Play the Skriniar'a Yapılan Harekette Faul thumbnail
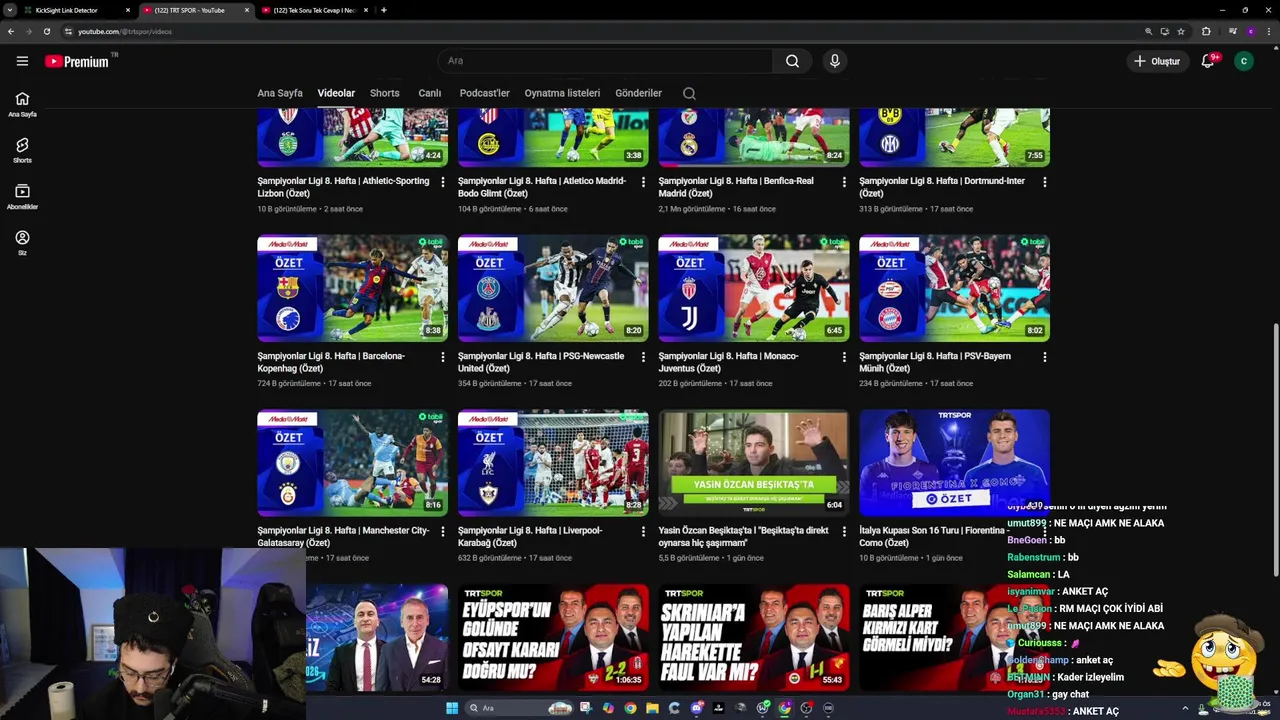This screenshot has width=1280, height=720. coord(754,637)
